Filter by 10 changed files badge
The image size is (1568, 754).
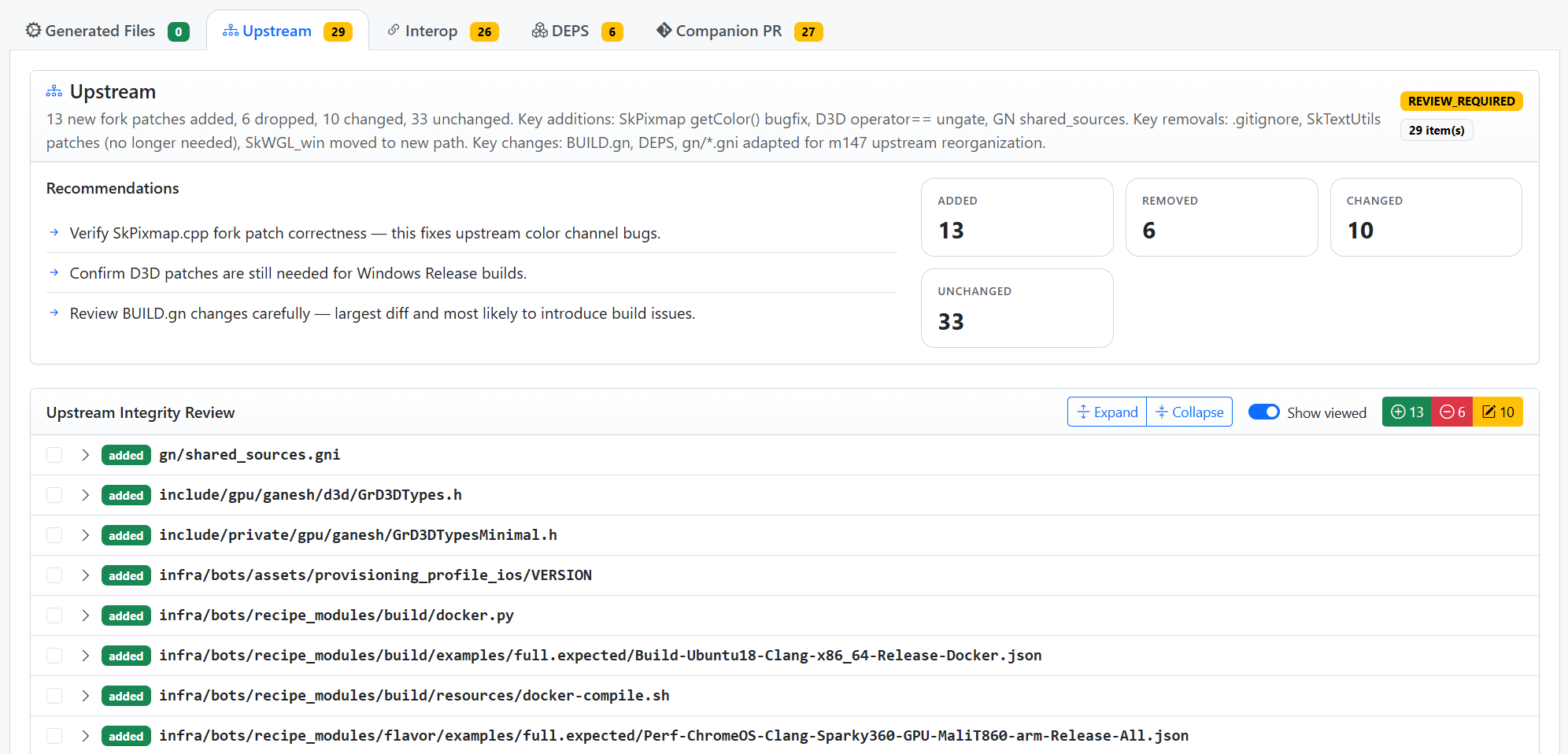pos(1498,412)
